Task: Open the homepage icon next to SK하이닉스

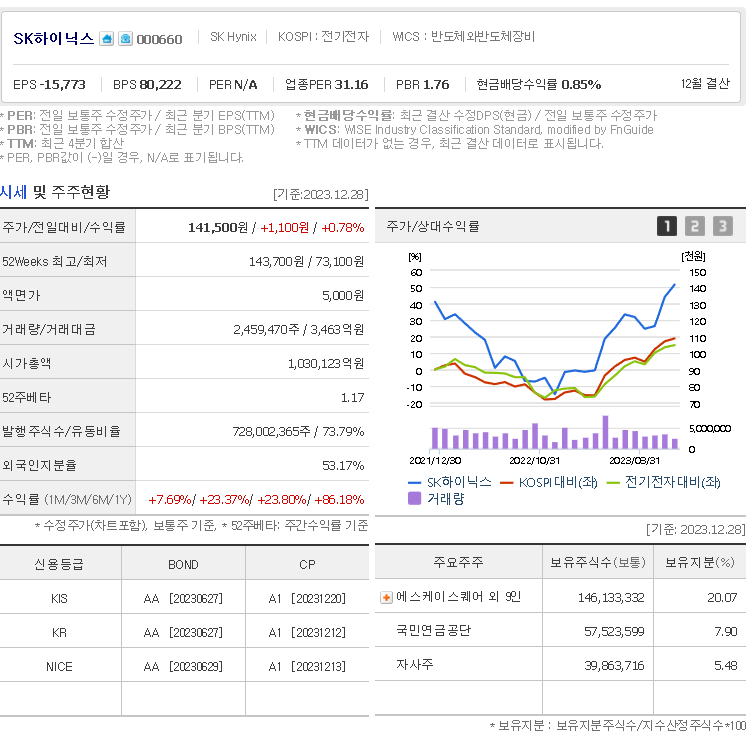Action: point(107,38)
